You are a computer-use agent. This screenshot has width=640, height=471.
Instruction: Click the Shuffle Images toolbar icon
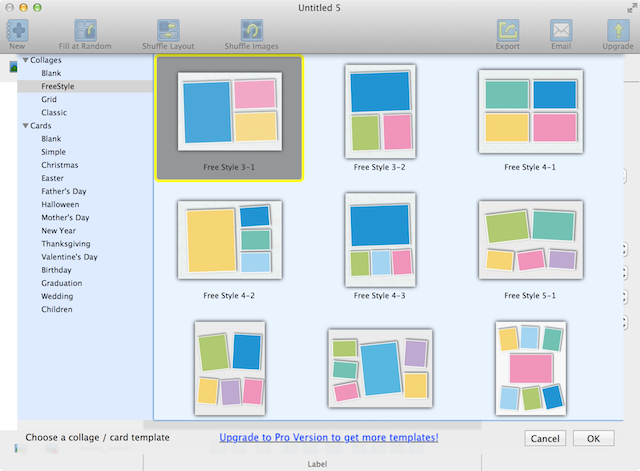tap(251, 31)
